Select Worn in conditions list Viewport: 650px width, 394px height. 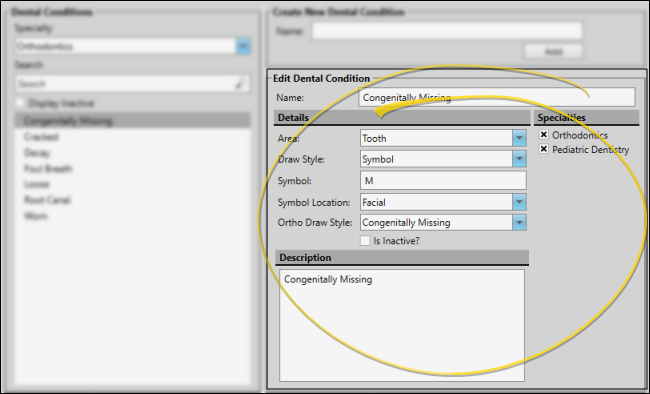[133, 216]
